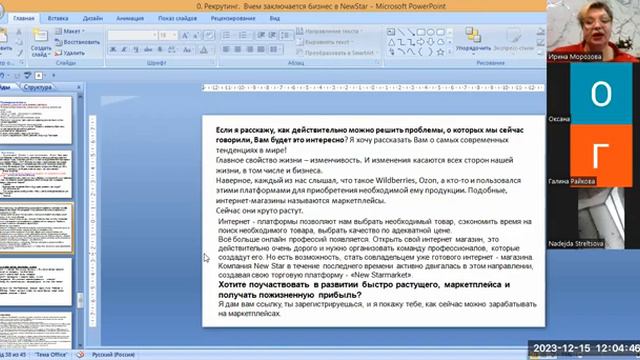Select the block Down Arrow shape
640x360 pixels.
coord(431,42)
